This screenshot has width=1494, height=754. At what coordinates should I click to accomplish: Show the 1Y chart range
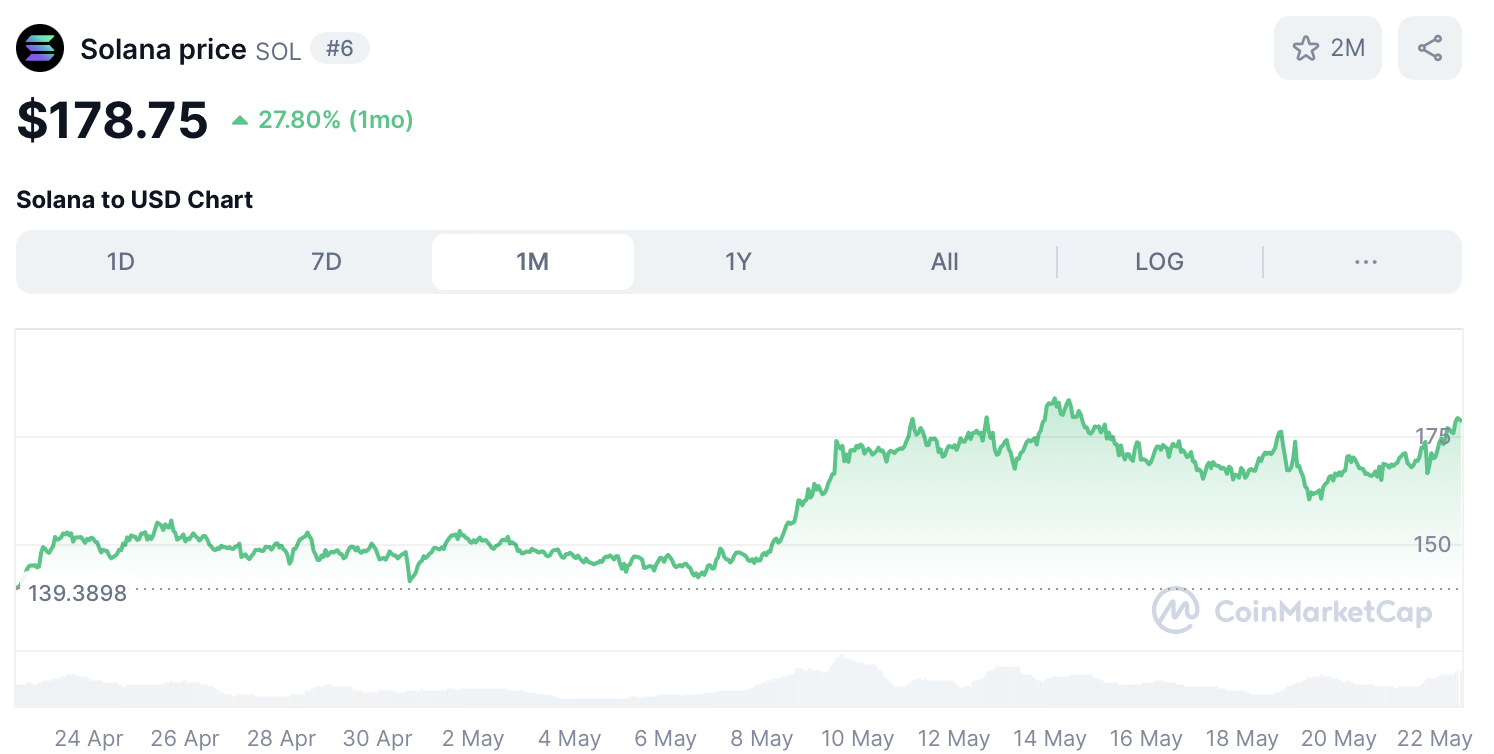coord(738,262)
